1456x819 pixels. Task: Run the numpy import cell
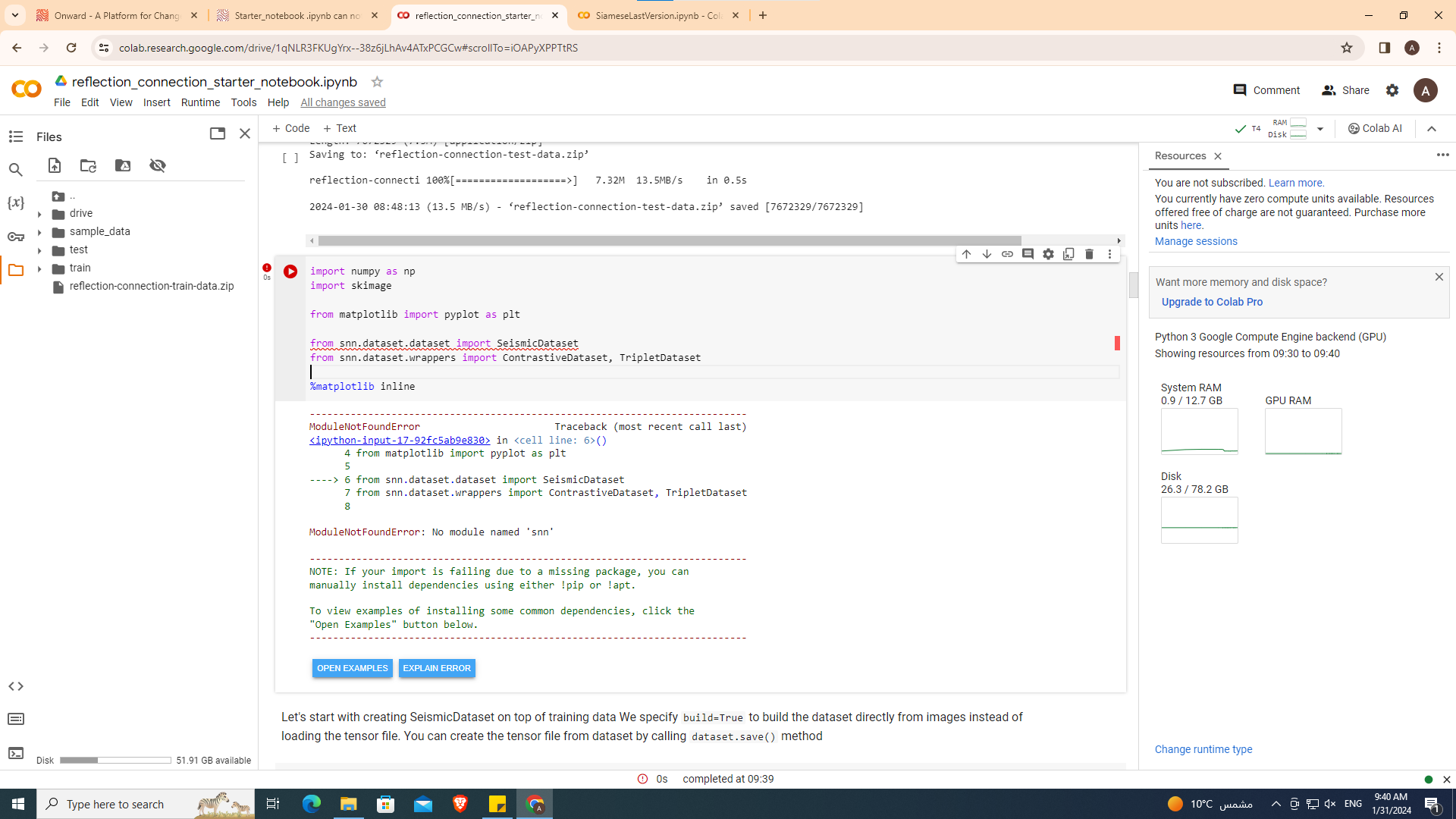pyautogui.click(x=290, y=271)
